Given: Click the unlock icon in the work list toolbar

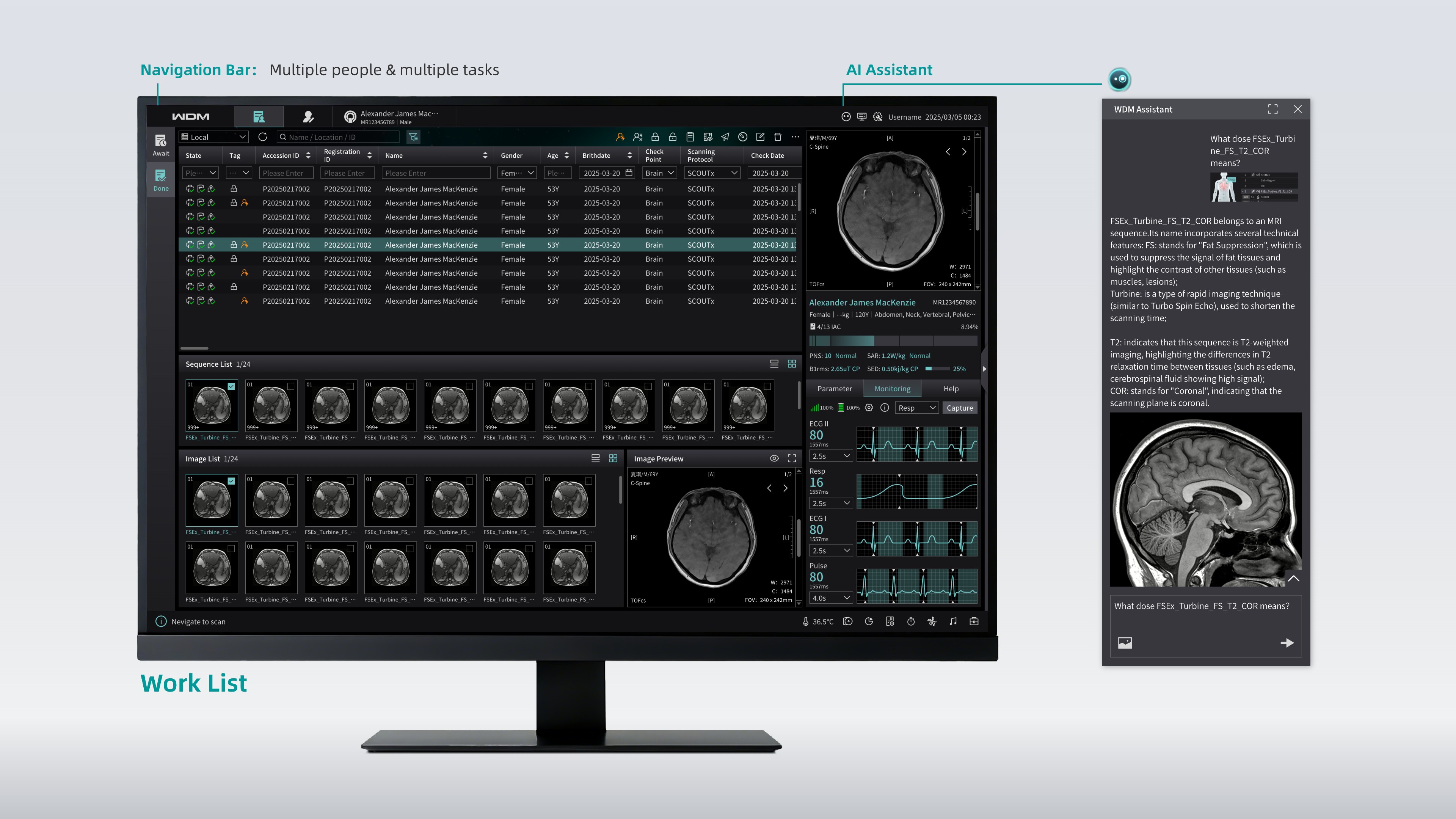Looking at the screenshot, I should (673, 137).
